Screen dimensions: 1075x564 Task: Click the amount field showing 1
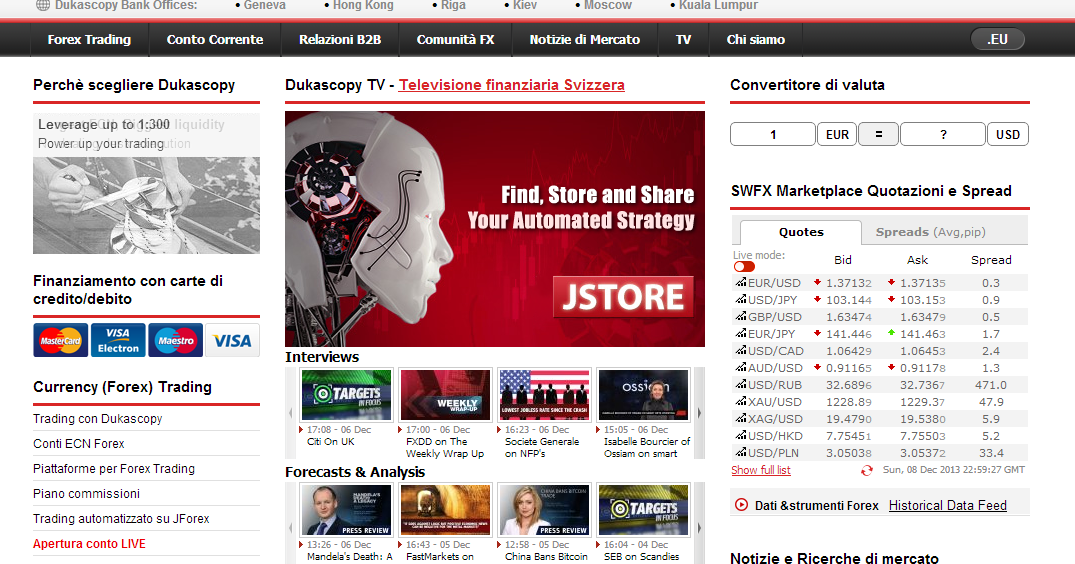(773, 134)
